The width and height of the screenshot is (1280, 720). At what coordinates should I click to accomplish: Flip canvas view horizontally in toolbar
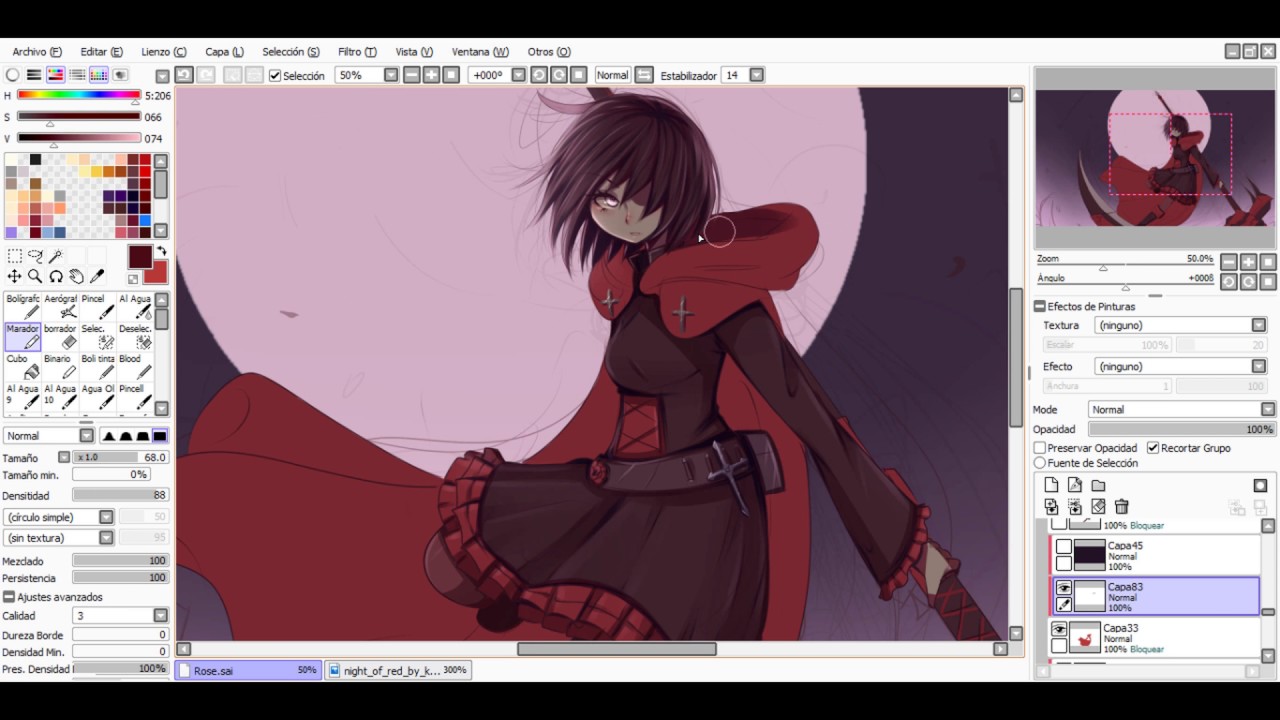[644, 75]
